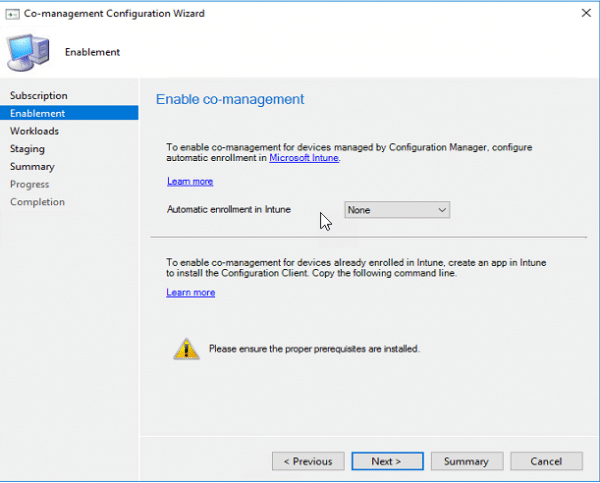The image size is (600, 483).
Task: Click the Completion step in sidebar
Action: (x=37, y=202)
